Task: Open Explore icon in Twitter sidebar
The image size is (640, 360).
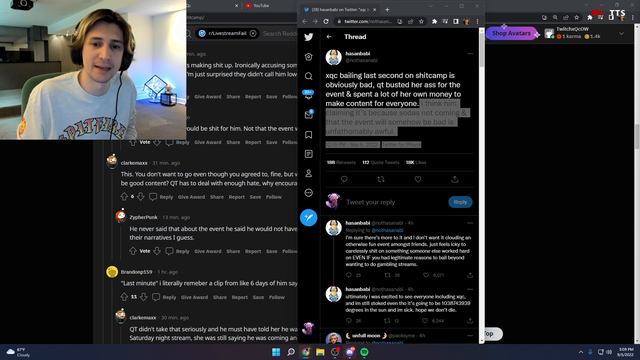Action: pos(309,57)
